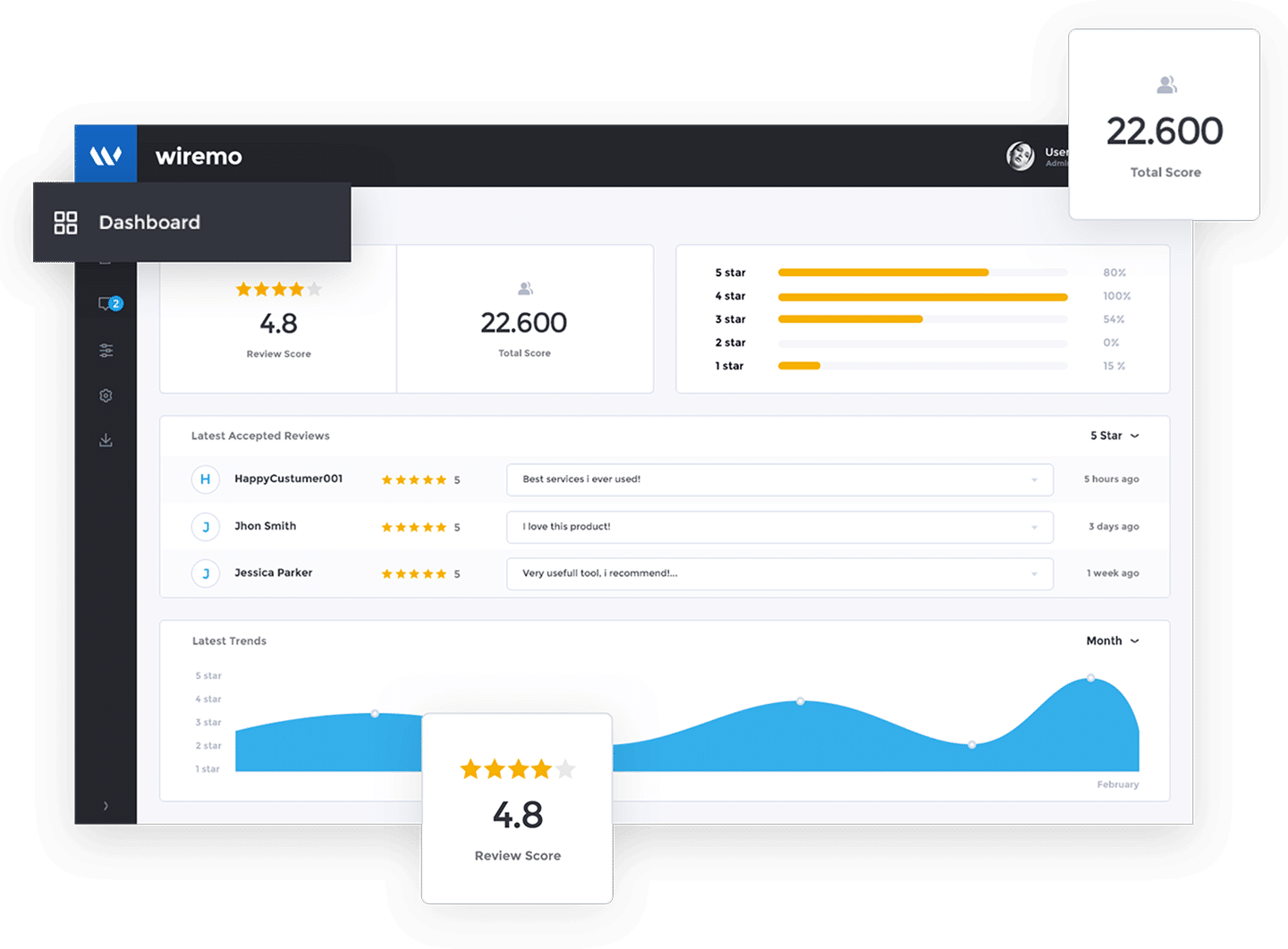Viewport: 1288px width, 949px height.
Task: Click HappyCustumer001 avatar circle
Action: click(205, 479)
